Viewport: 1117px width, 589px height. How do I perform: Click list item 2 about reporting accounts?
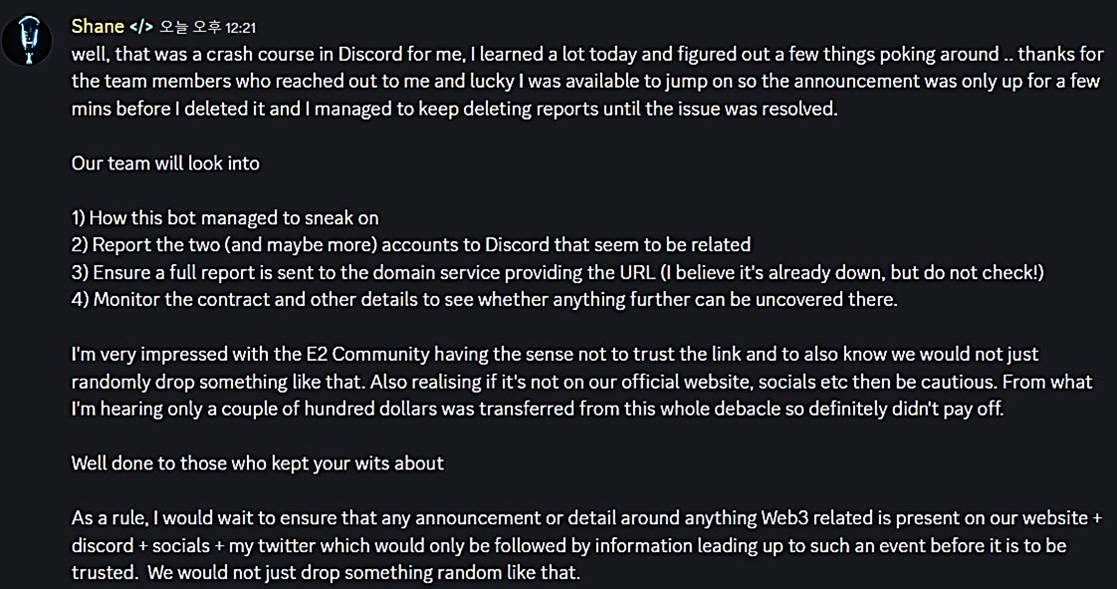(x=410, y=245)
